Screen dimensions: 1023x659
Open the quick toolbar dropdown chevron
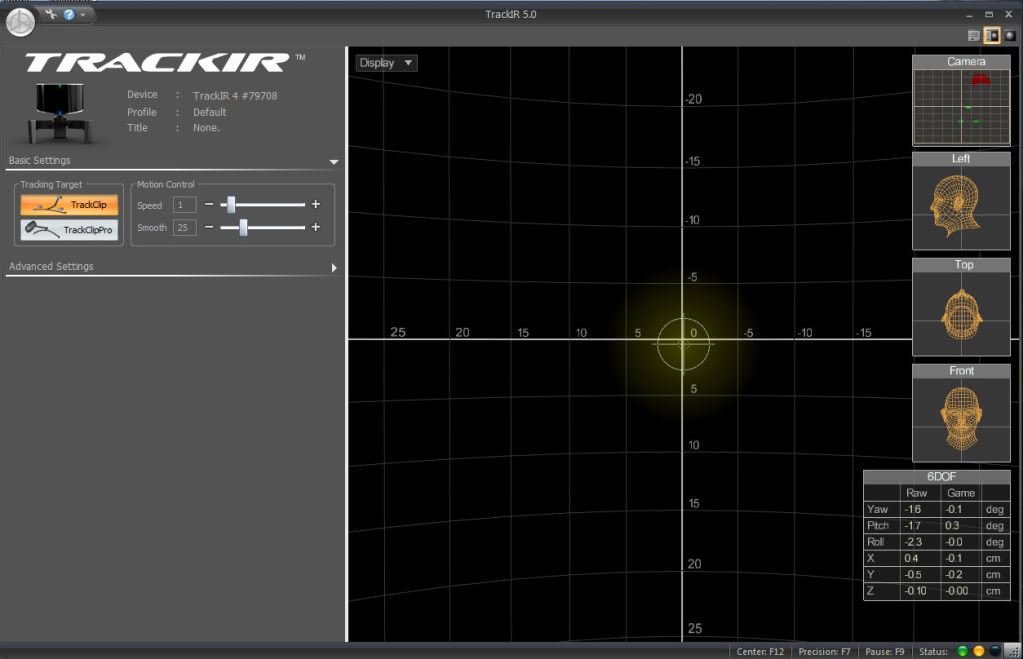click(x=83, y=14)
